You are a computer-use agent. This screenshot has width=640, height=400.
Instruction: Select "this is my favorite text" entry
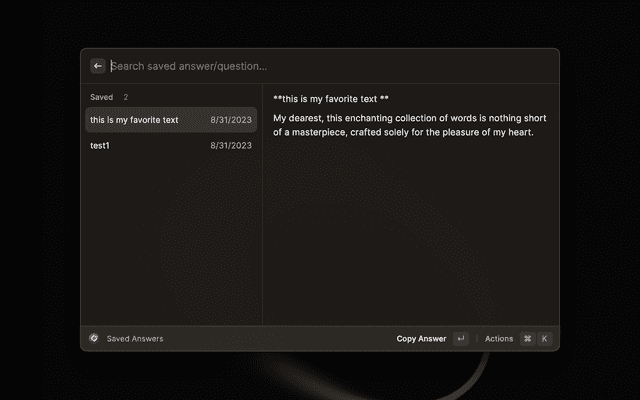coord(134,120)
